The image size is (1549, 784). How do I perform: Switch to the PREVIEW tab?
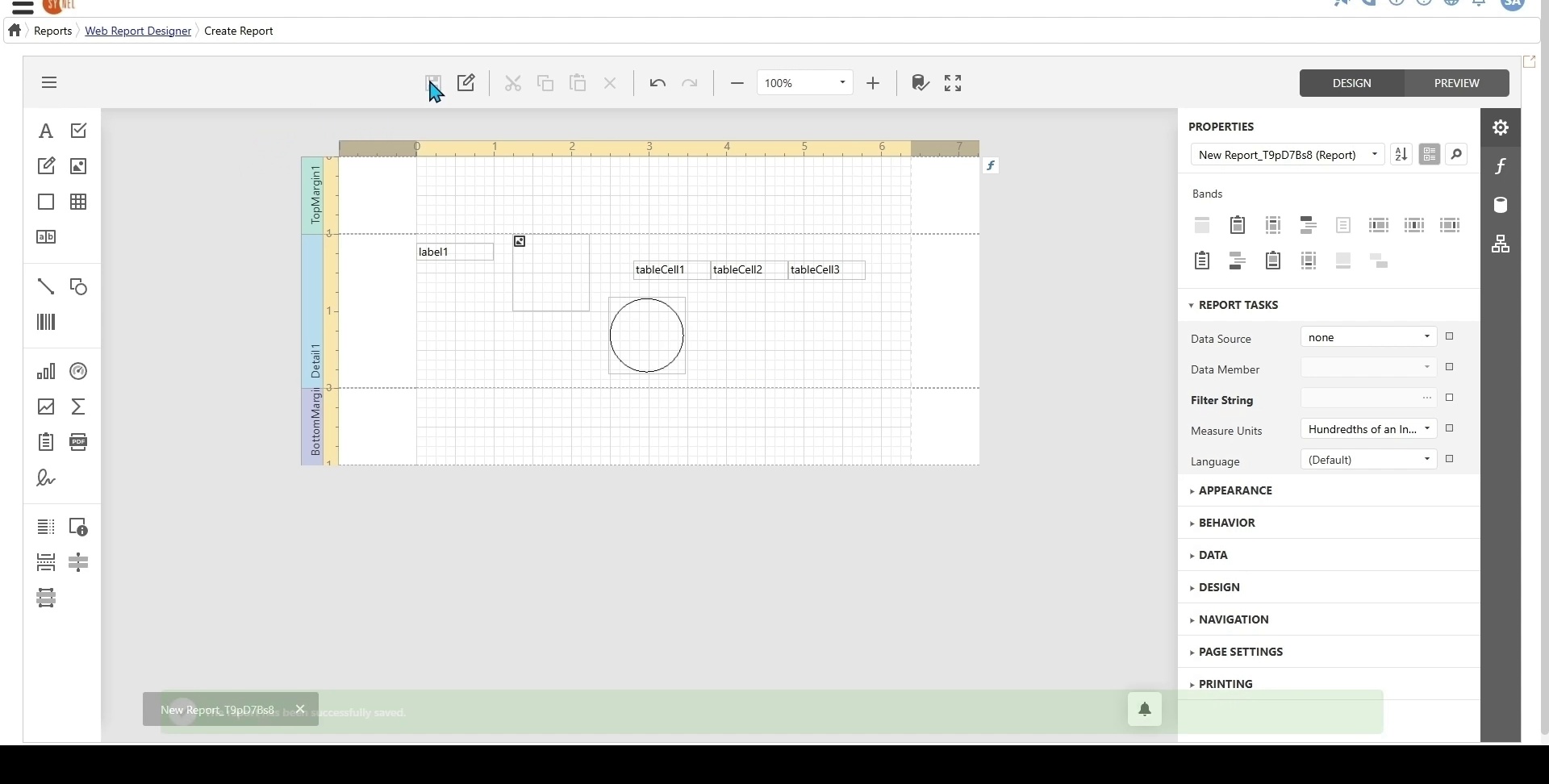coord(1457,83)
